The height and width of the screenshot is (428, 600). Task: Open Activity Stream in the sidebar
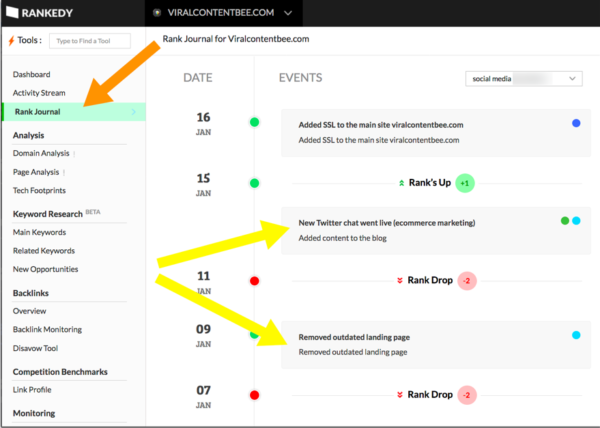pos(39,93)
